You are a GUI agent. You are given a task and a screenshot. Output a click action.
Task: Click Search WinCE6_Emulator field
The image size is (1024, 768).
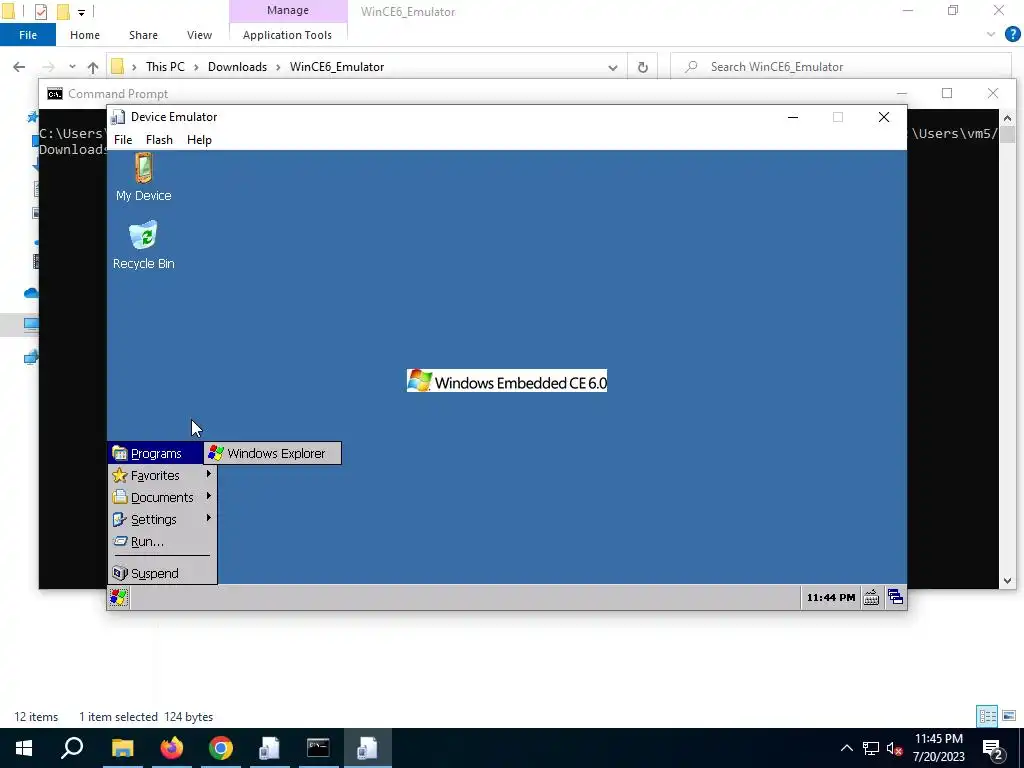point(840,67)
